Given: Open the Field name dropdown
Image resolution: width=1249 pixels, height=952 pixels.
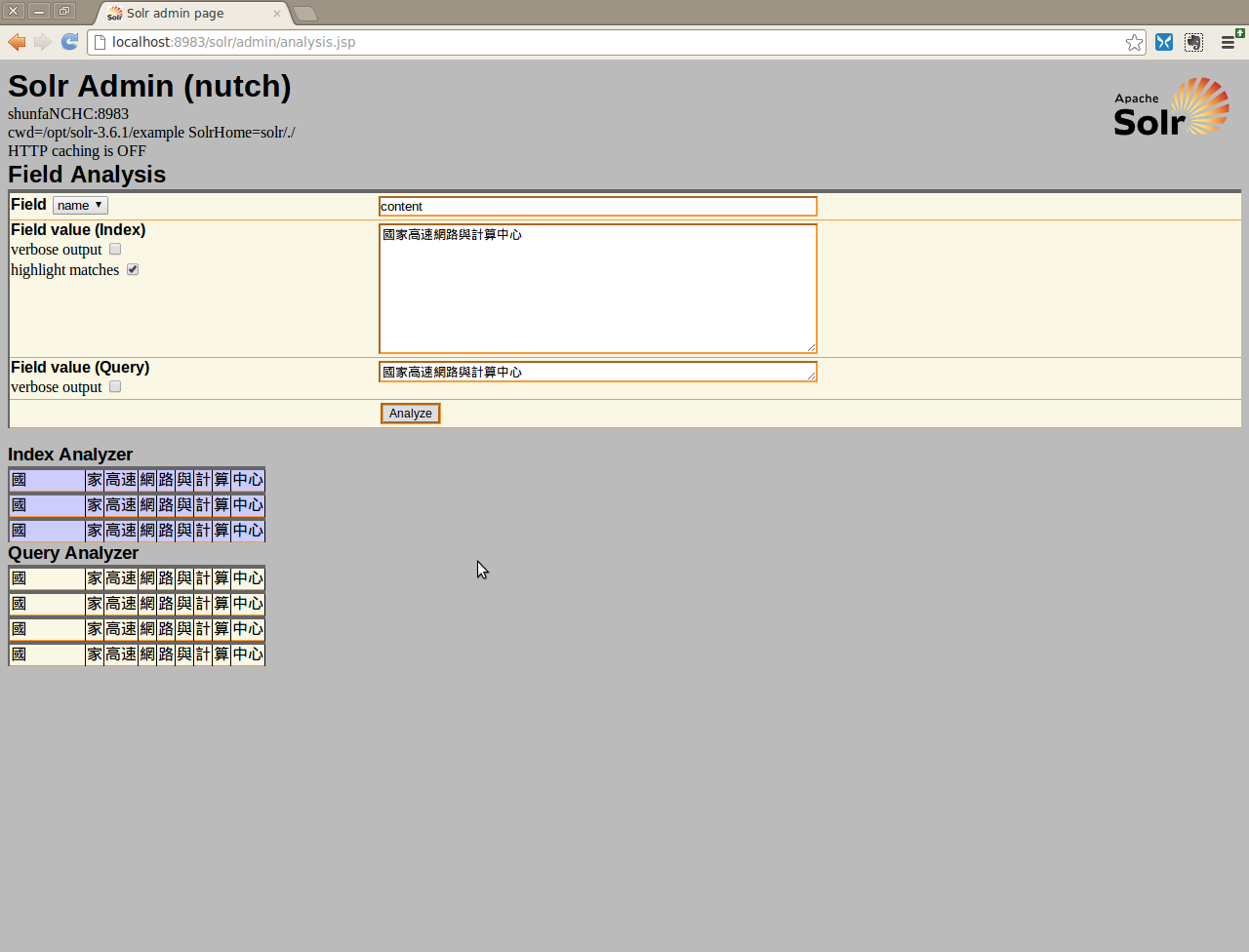Looking at the screenshot, I should [80, 205].
